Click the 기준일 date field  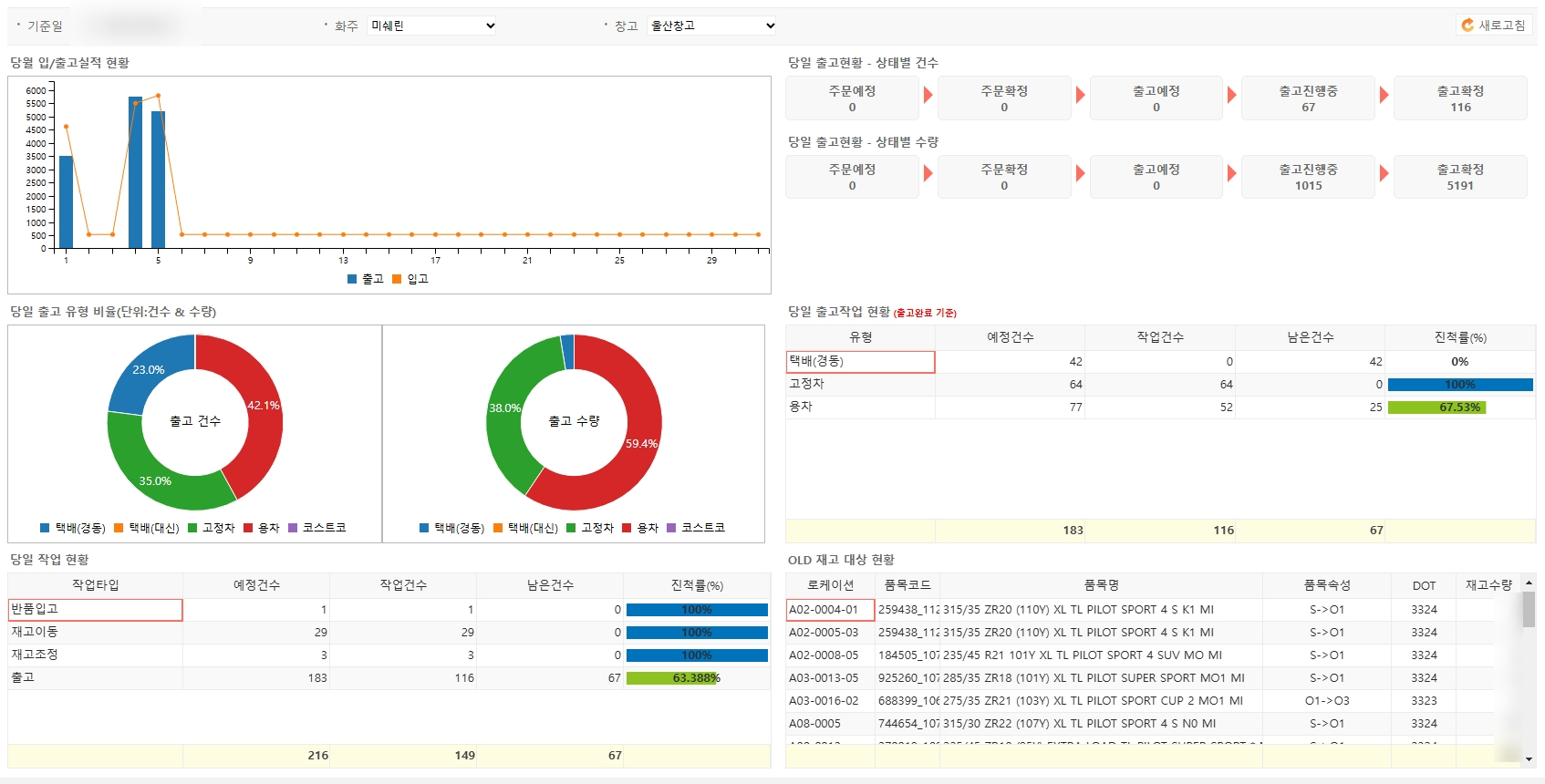[135, 26]
